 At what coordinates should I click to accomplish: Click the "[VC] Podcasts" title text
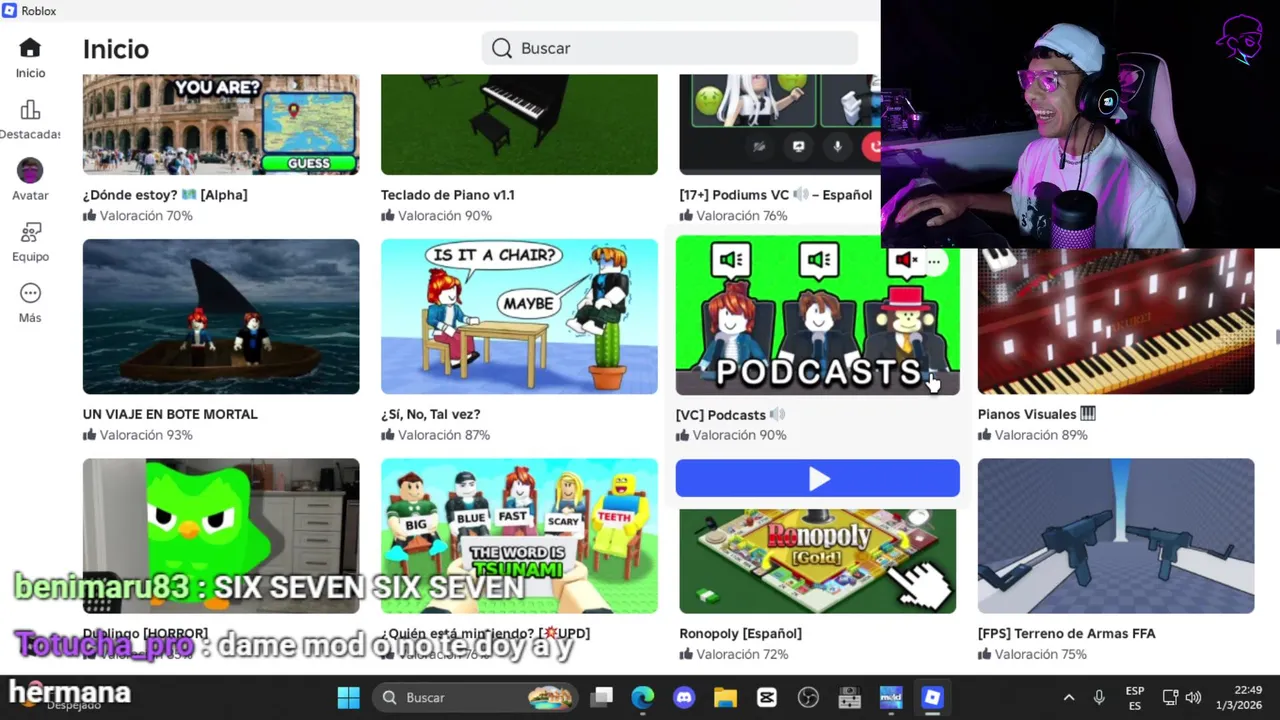(721, 415)
